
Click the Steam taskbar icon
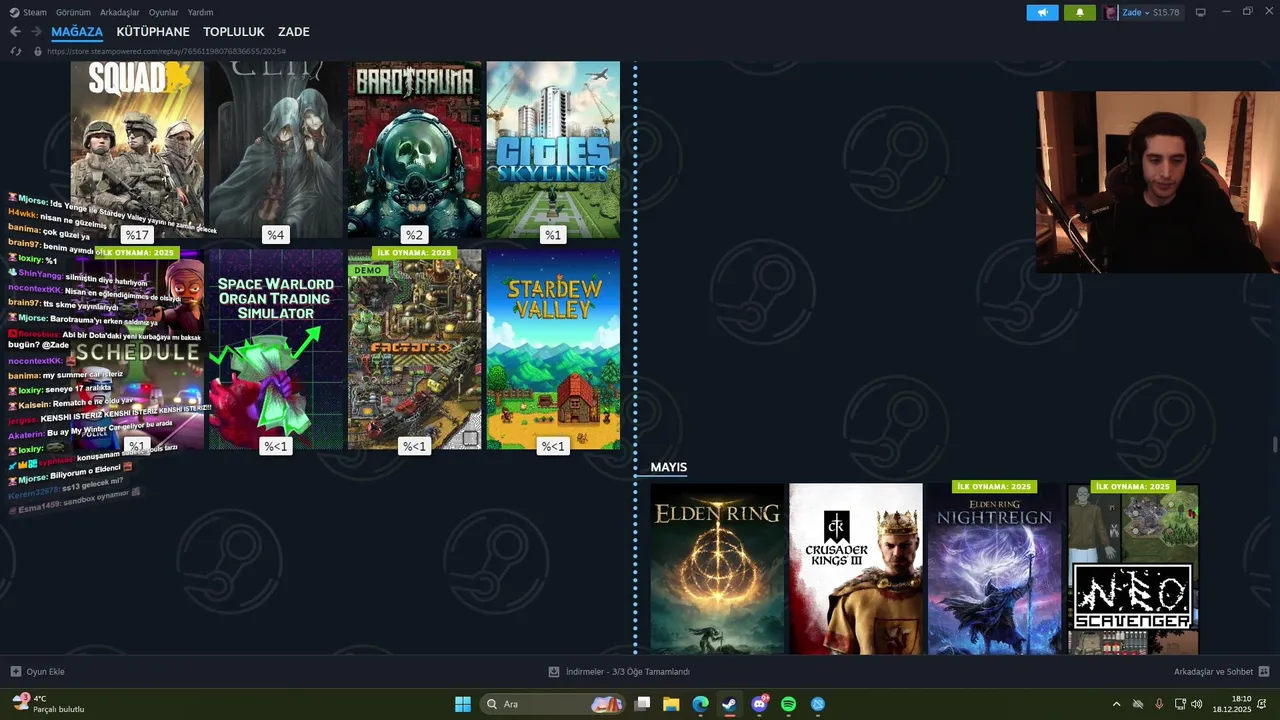(729, 704)
